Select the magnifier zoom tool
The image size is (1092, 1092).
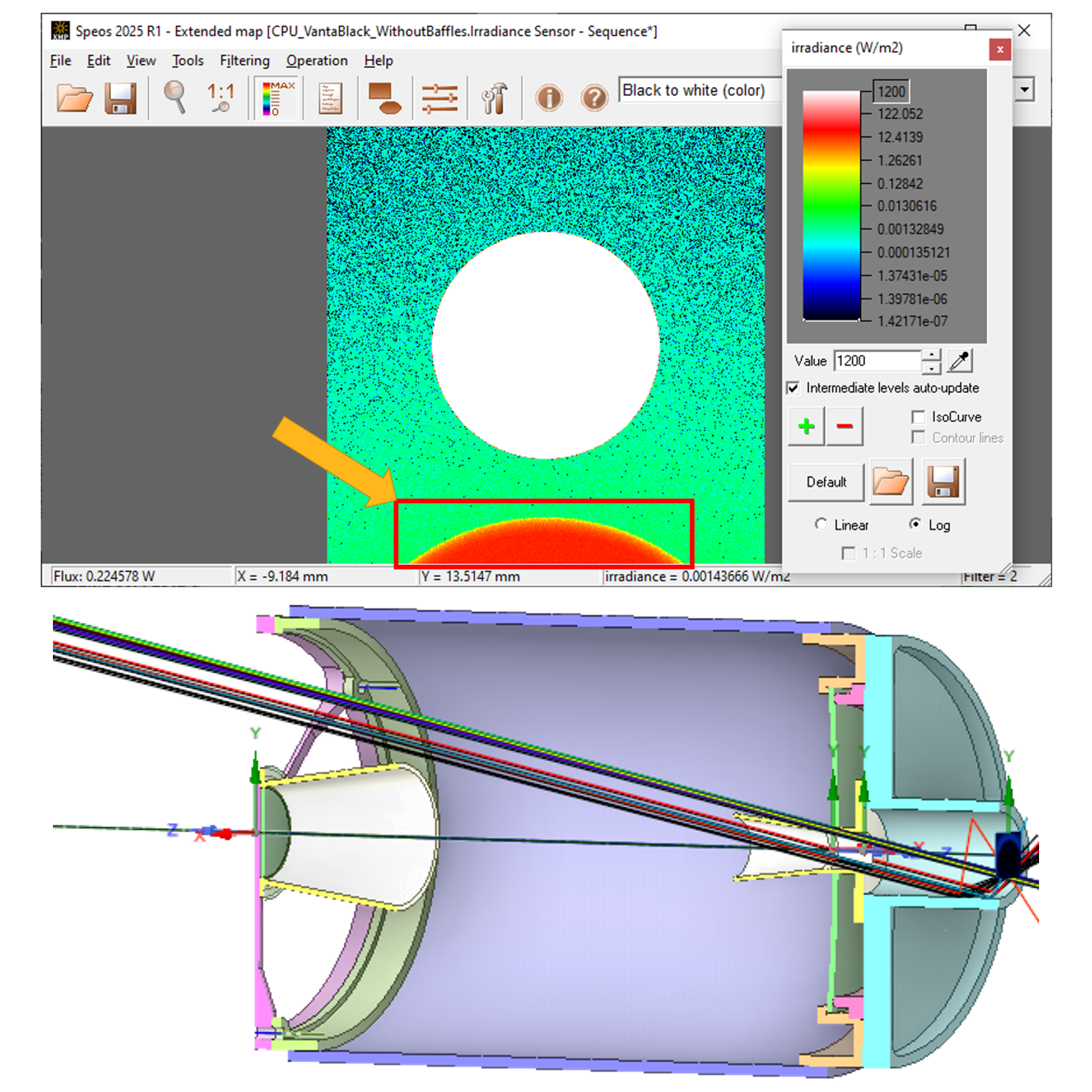(x=175, y=97)
